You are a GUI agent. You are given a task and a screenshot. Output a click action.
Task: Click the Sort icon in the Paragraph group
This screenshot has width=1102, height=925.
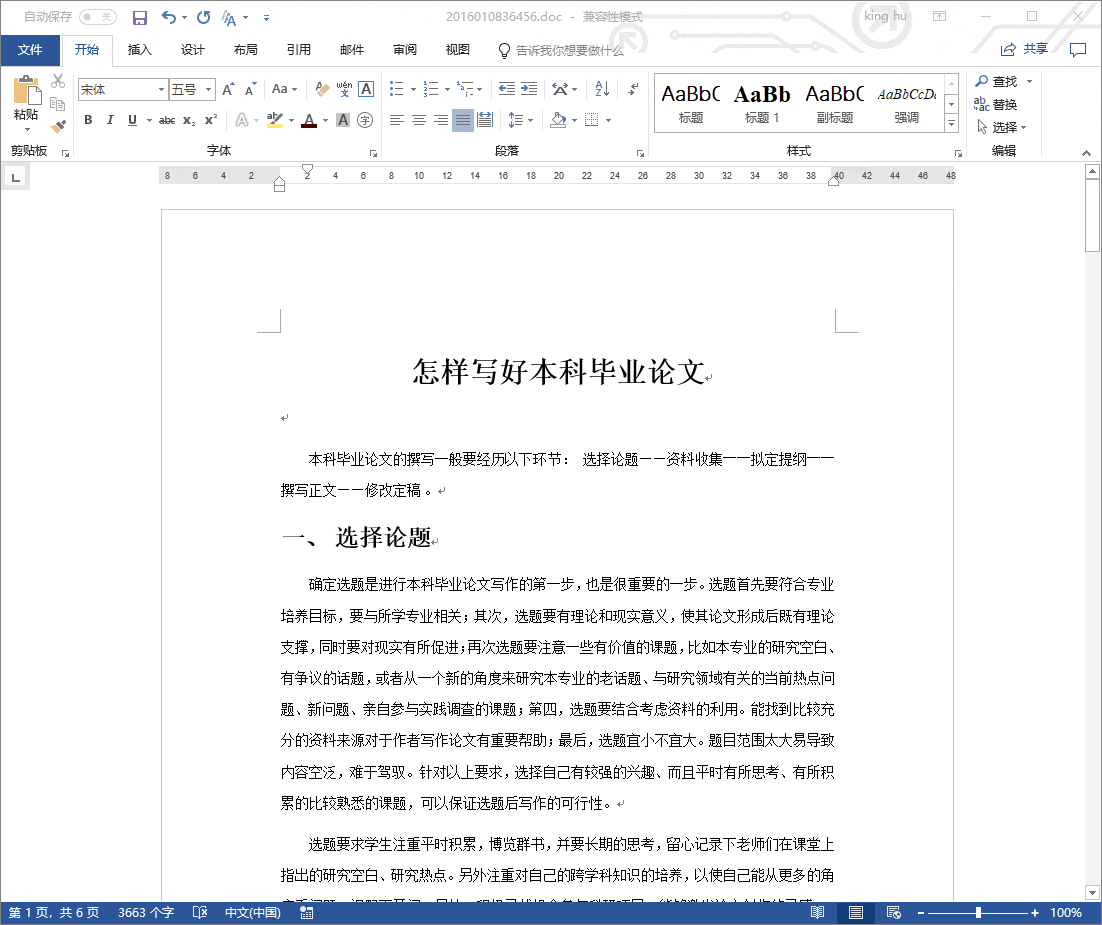tap(600, 90)
